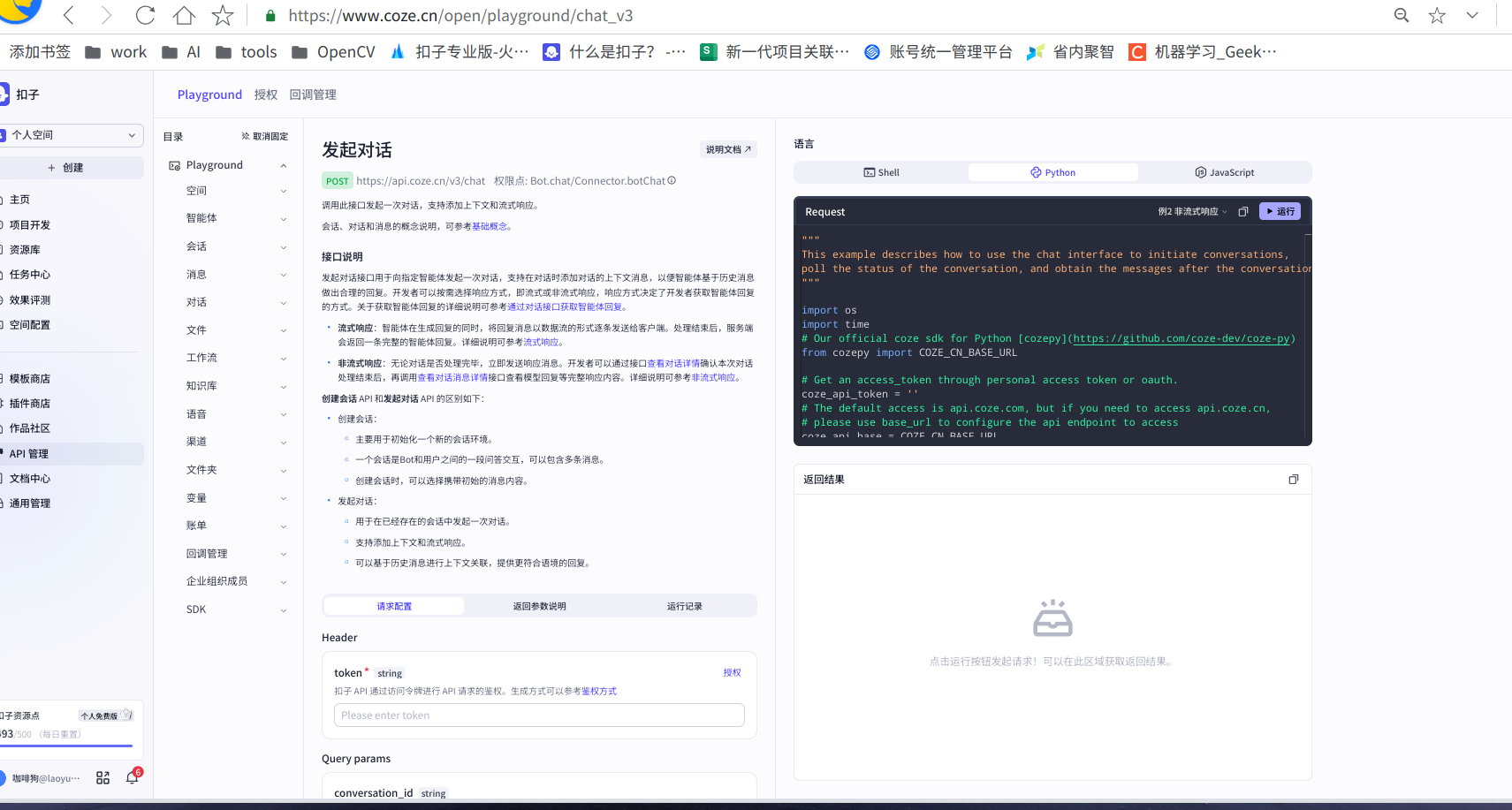Select API 管理 in the left sidebar
Viewport: 1512px width, 810px height.
click(29, 453)
